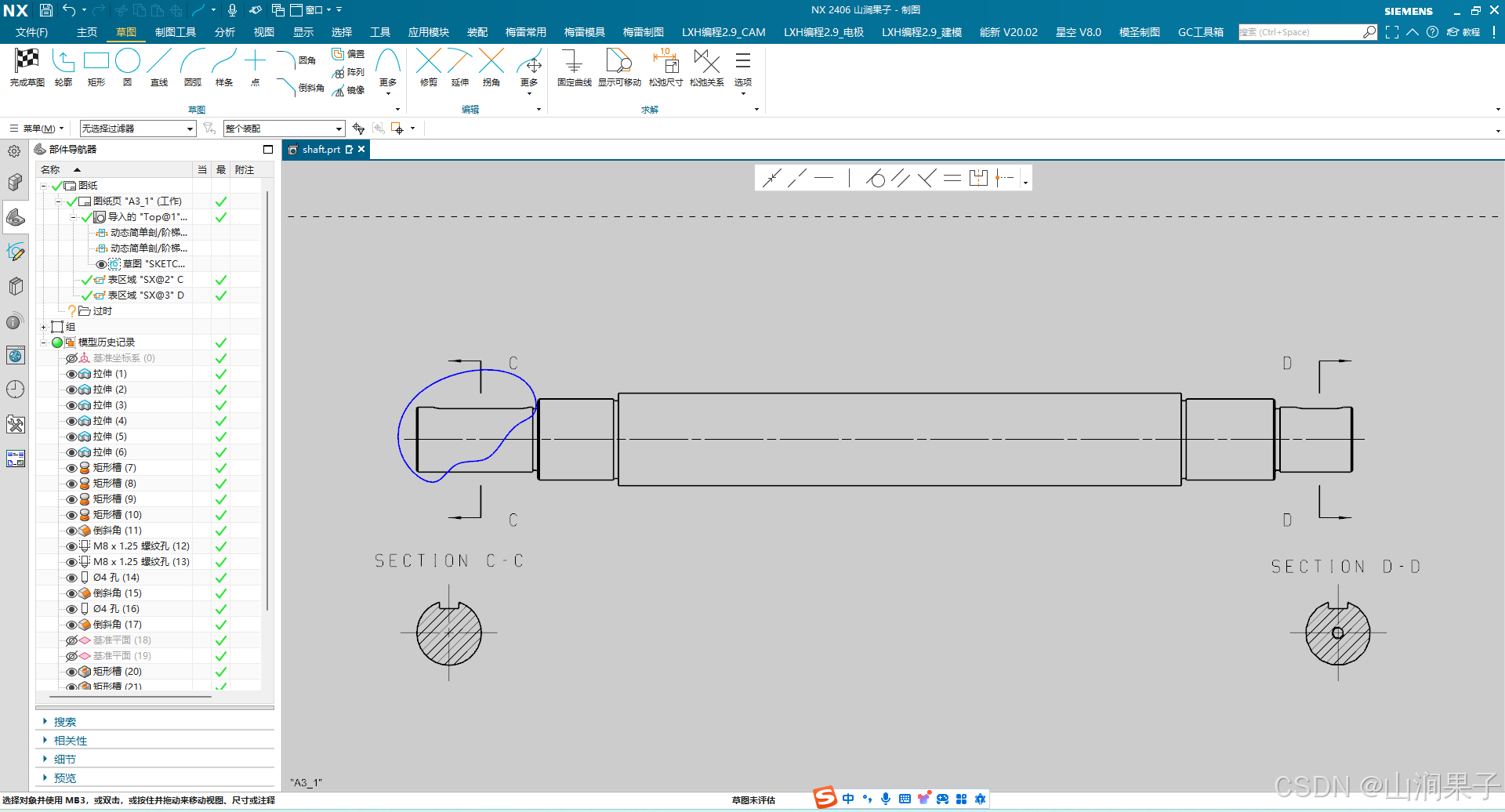Select the 点 point tool

(x=256, y=67)
